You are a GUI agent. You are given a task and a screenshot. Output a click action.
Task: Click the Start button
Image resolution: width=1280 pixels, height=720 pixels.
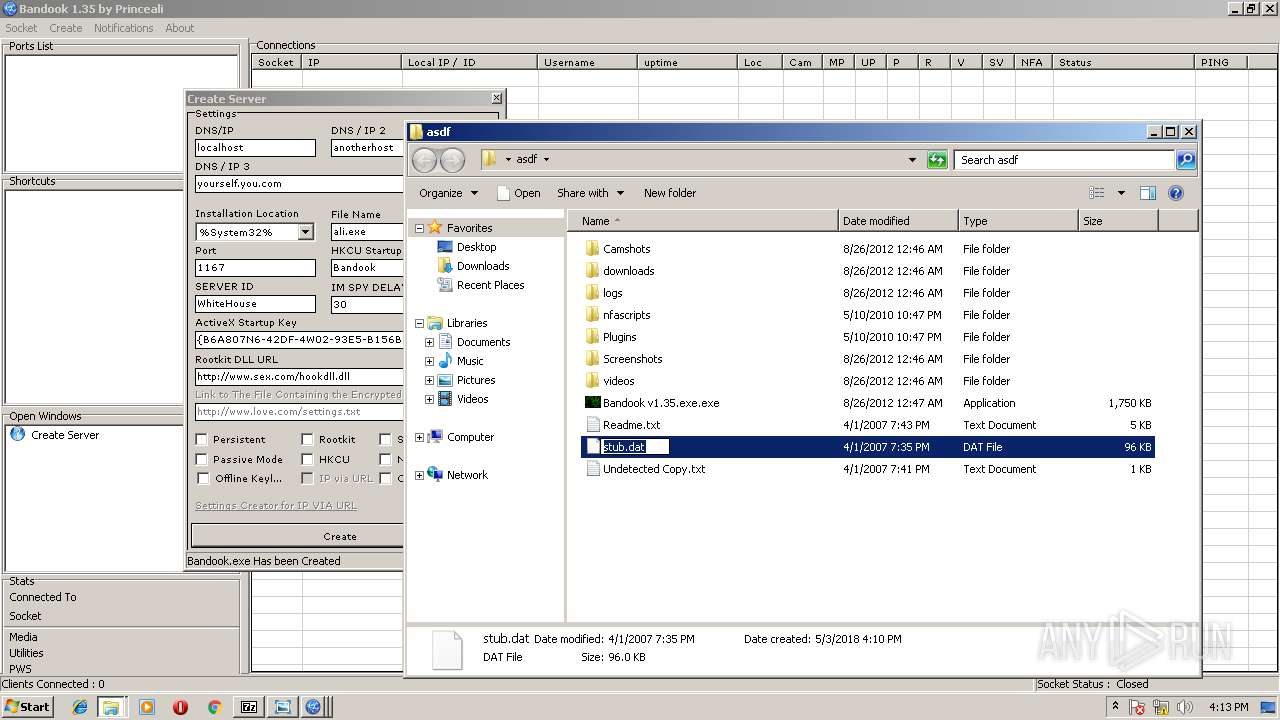pyautogui.click(x=28, y=707)
